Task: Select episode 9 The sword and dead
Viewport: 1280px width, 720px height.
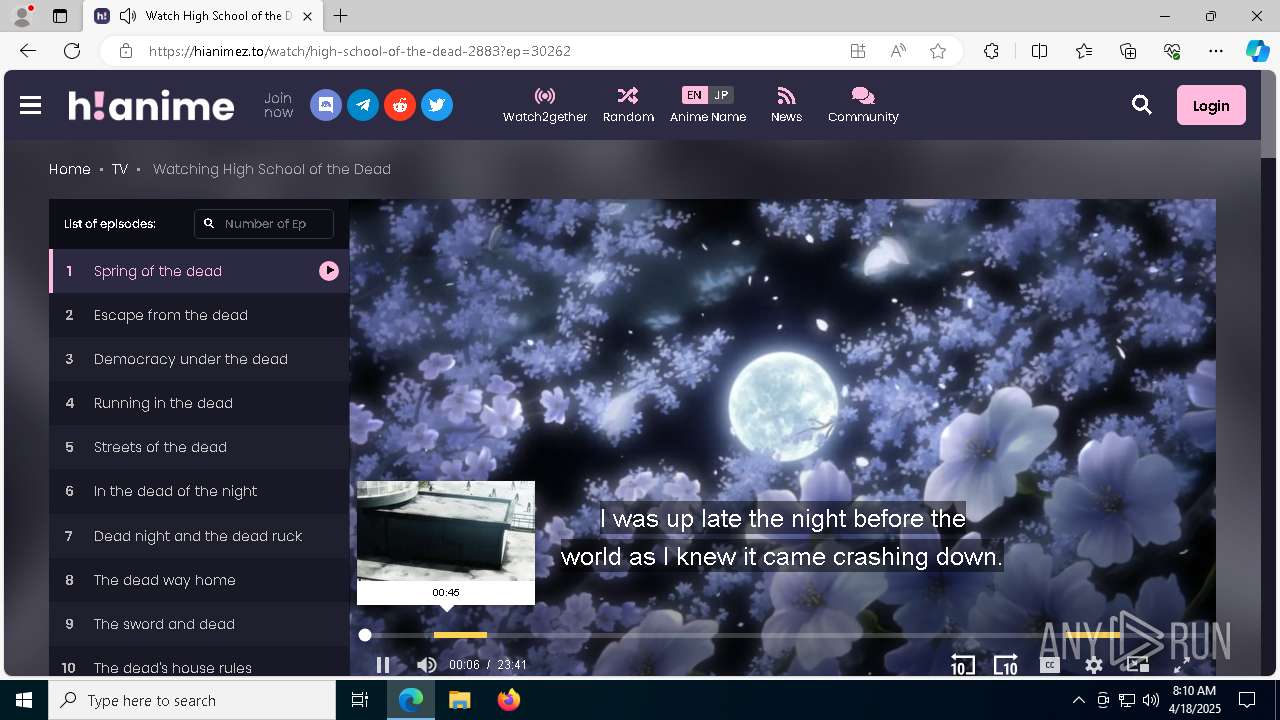Action: click(x=199, y=624)
